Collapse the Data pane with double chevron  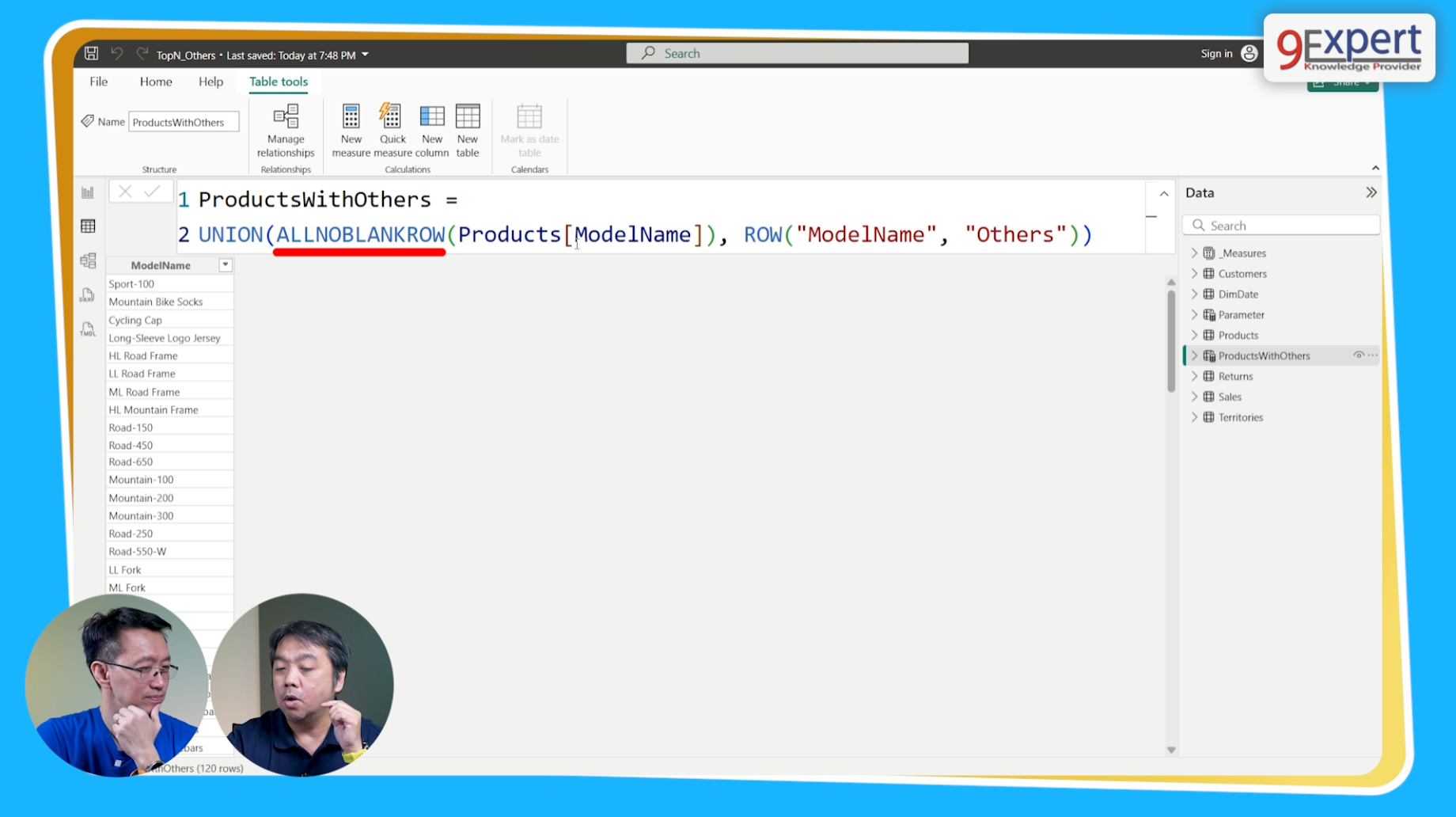tap(1371, 192)
